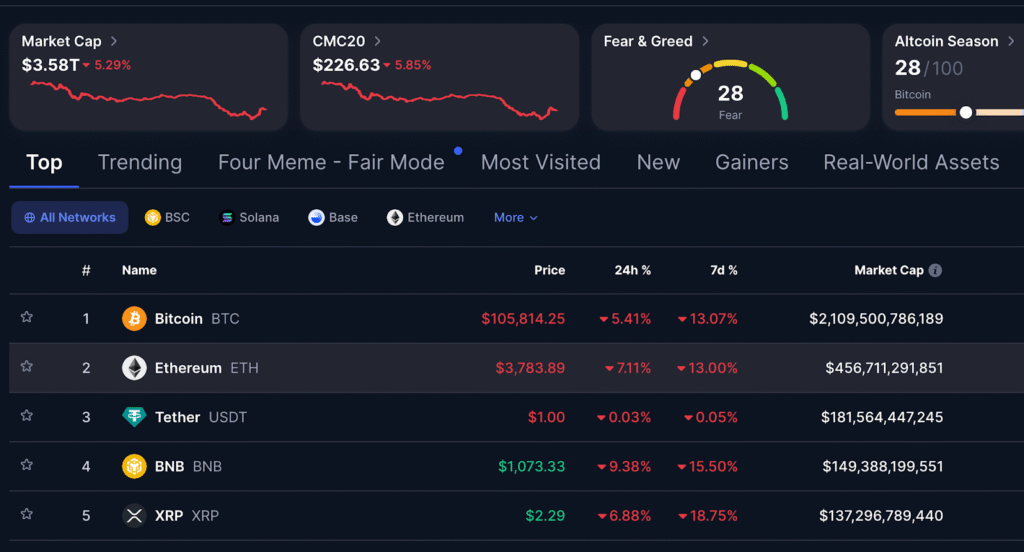1024x552 pixels.
Task: Click the BNB coin logo icon
Action: pos(134,466)
